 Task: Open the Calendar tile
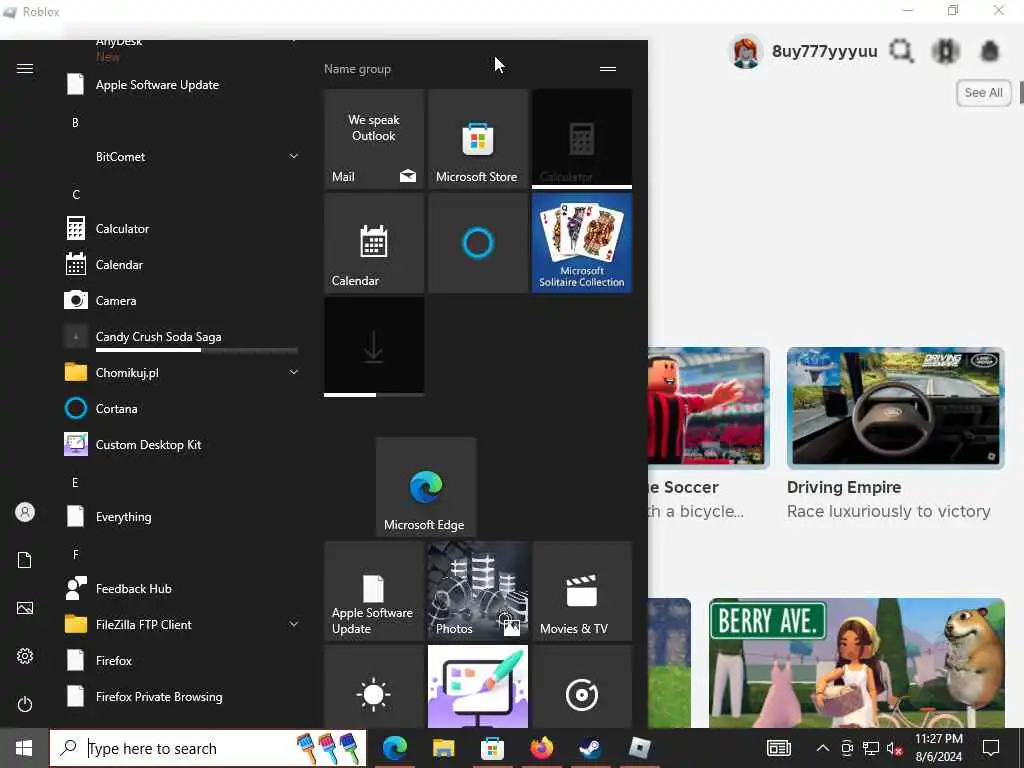tap(374, 243)
